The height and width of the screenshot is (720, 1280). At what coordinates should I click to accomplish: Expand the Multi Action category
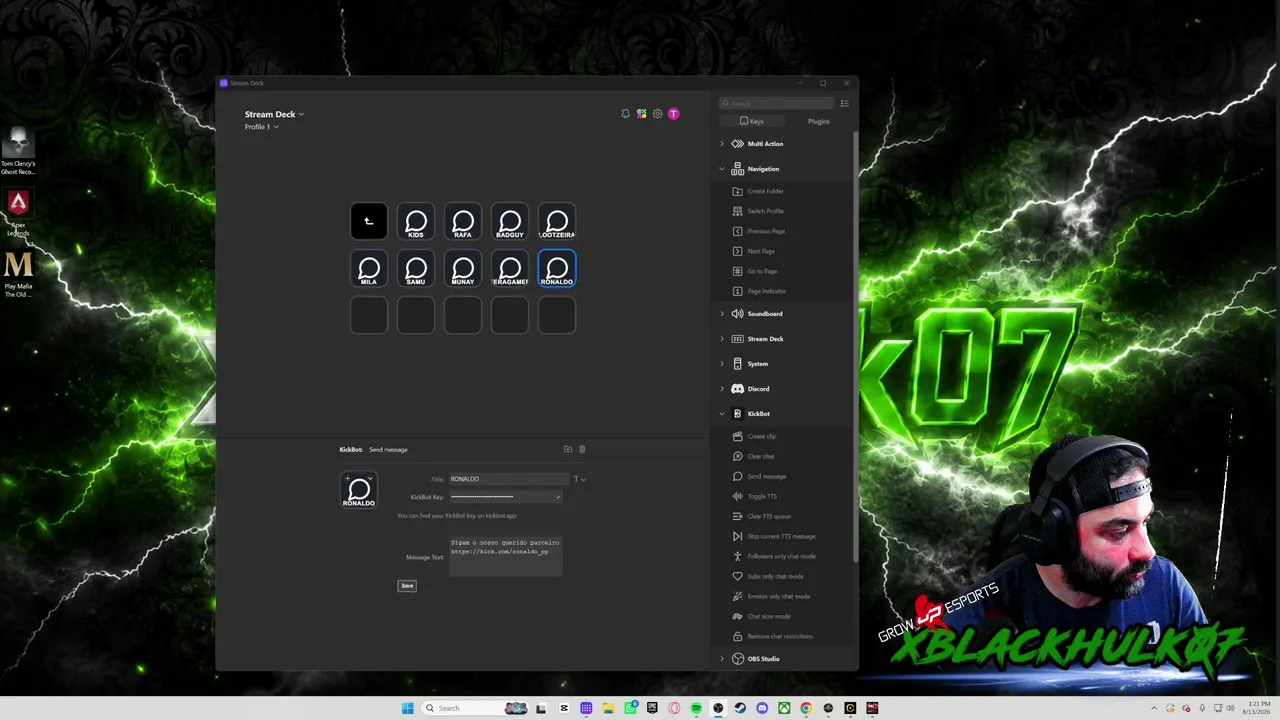click(722, 144)
